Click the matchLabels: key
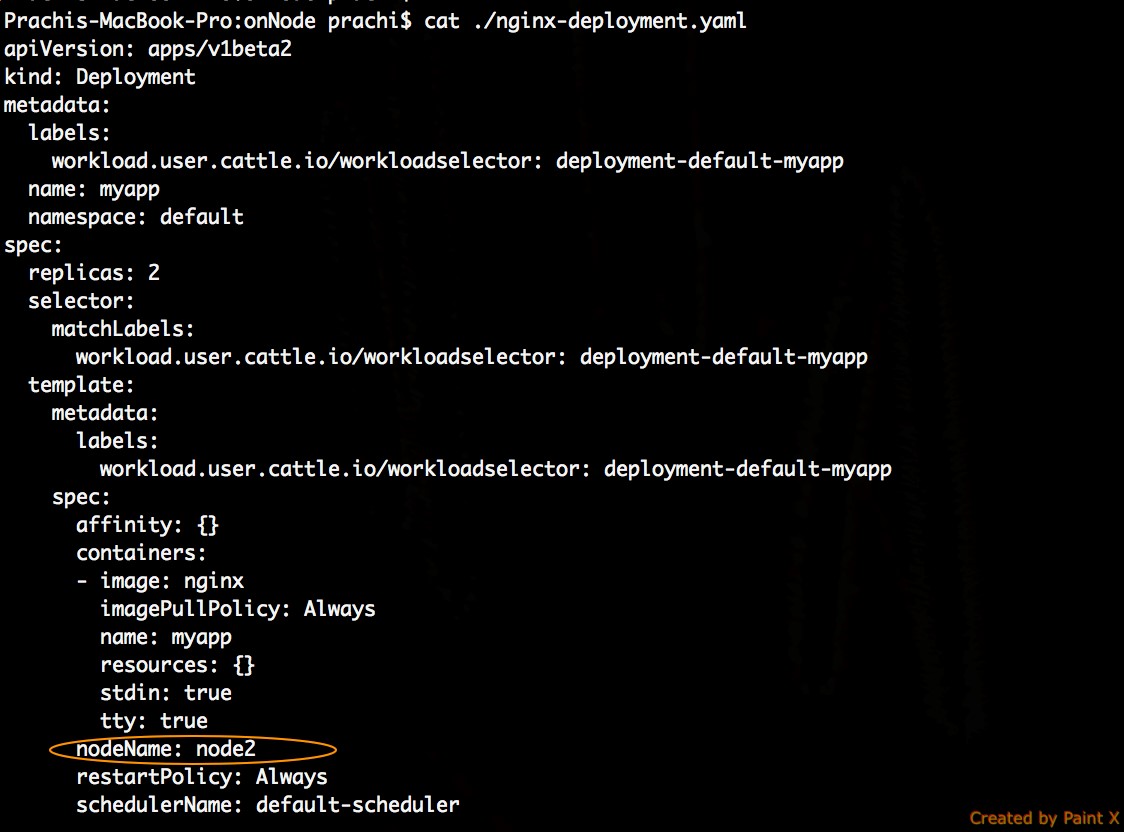 pyautogui.click(x=123, y=329)
